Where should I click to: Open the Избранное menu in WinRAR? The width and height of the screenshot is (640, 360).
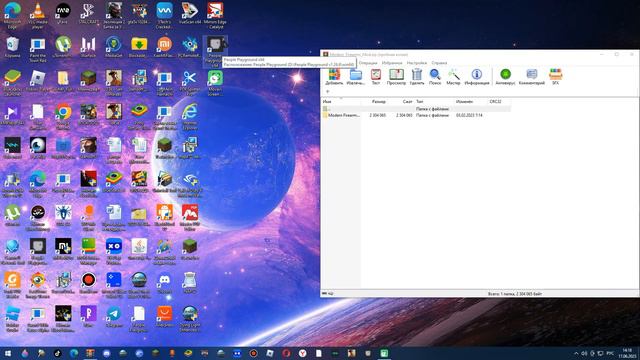(x=392, y=63)
